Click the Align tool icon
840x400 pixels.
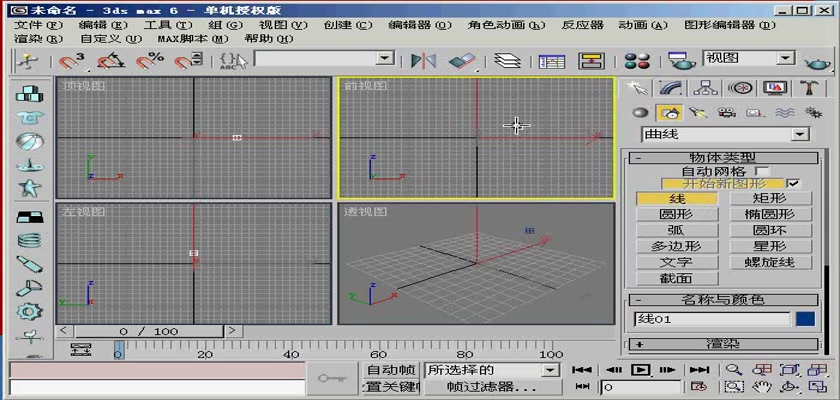[x=462, y=61]
